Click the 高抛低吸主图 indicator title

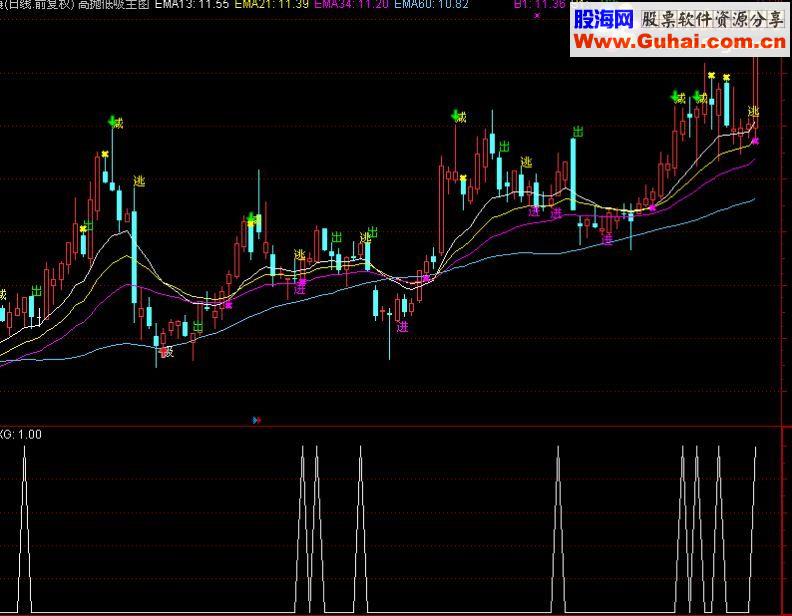coord(114,5)
